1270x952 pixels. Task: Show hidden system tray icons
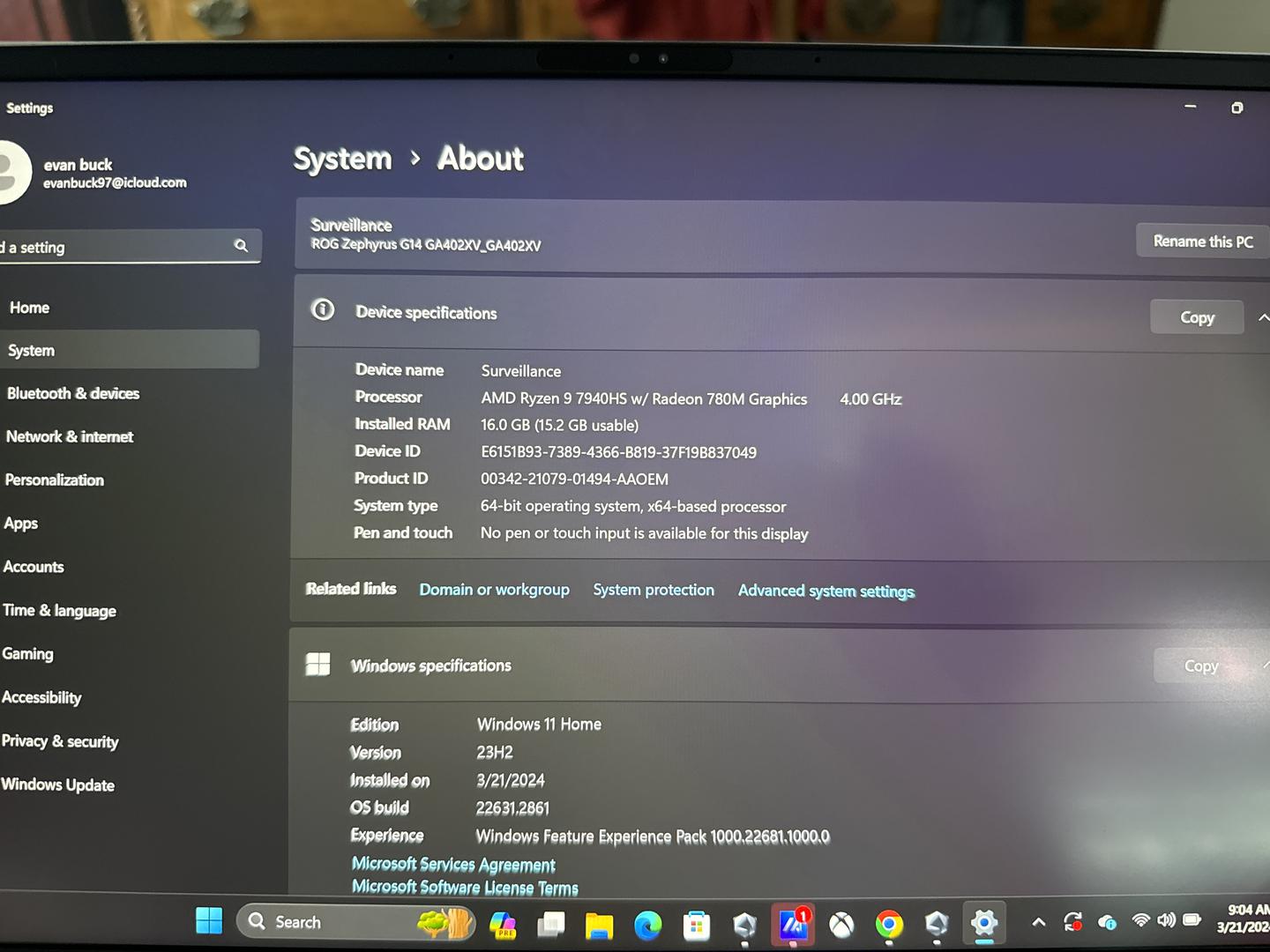point(1039,922)
